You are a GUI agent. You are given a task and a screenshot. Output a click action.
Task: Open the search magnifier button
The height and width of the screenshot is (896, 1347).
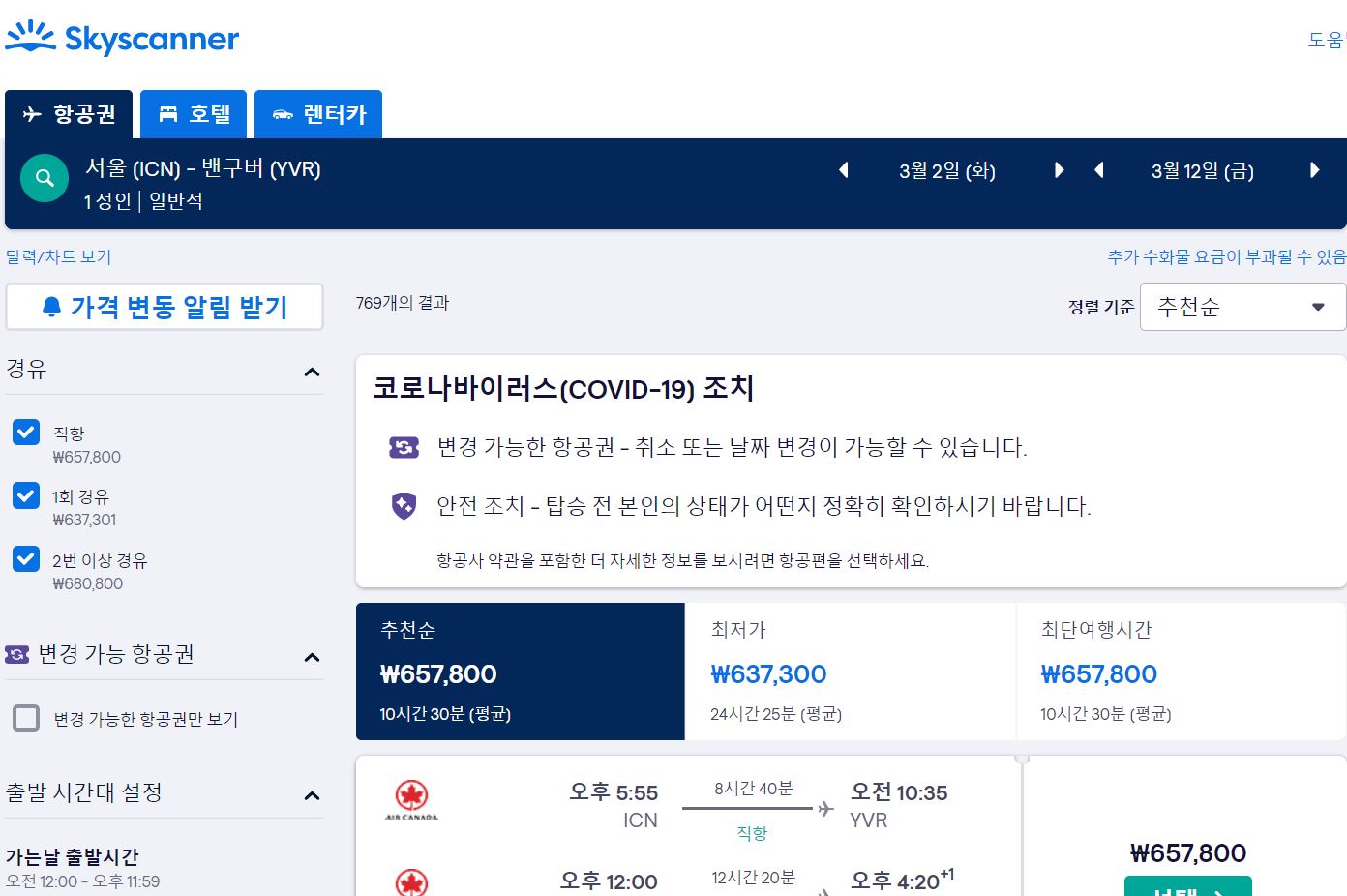(45, 178)
